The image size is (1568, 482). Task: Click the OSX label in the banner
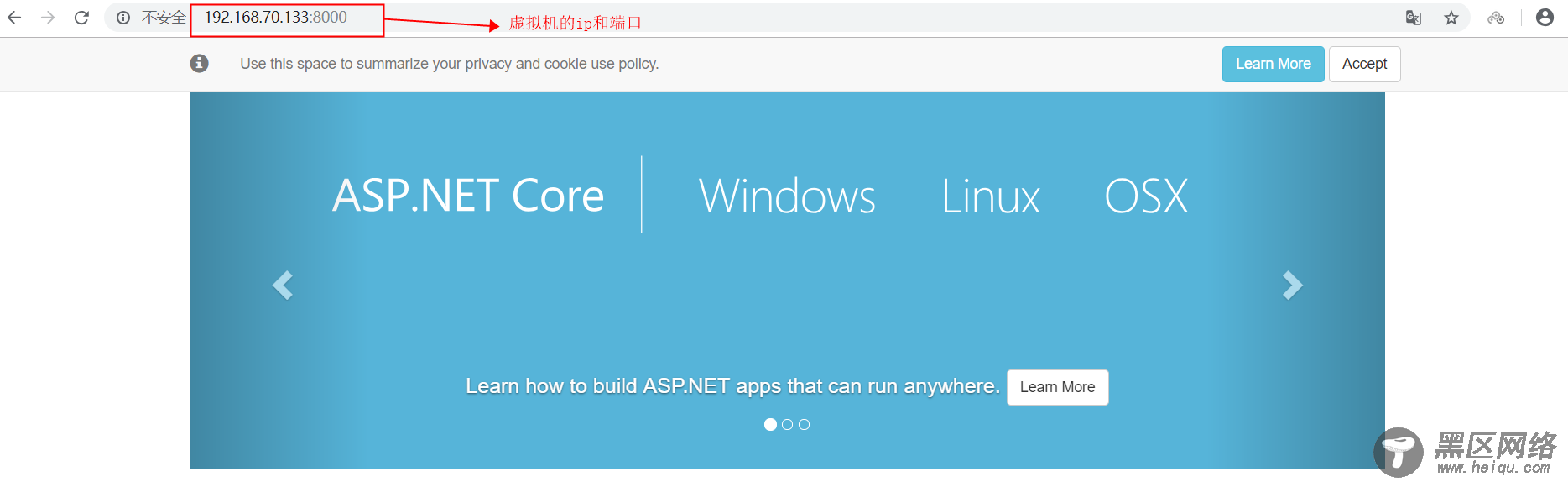pos(1146,196)
